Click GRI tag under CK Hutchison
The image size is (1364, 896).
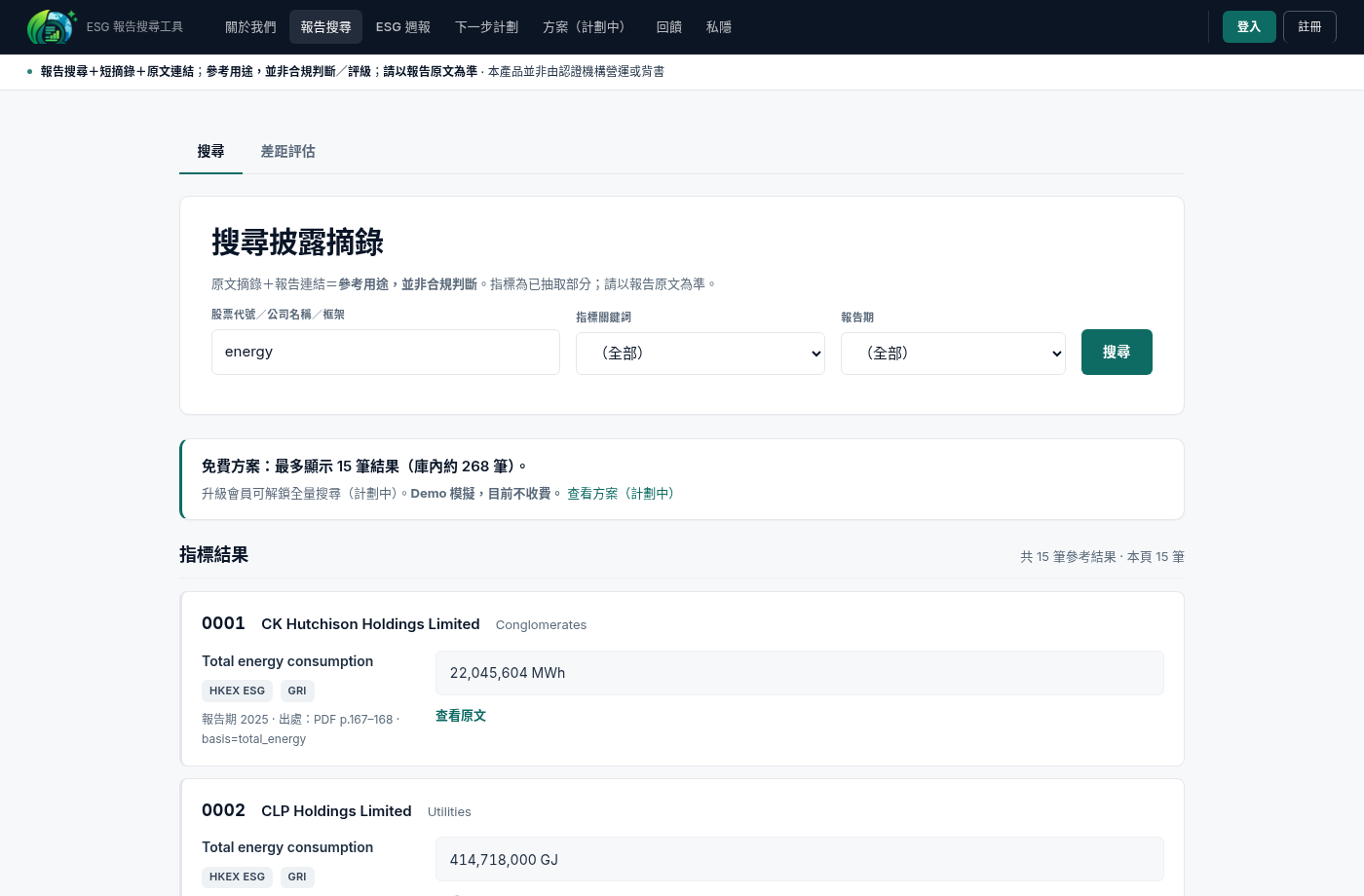297,691
